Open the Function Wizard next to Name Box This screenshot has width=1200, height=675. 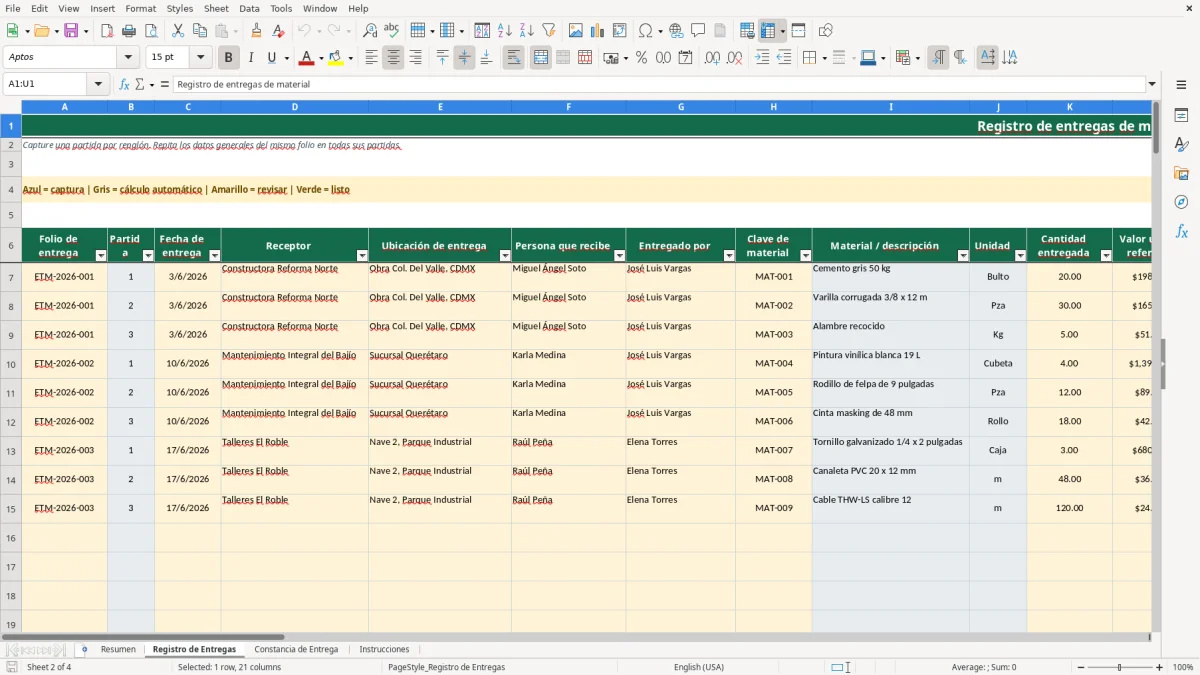[124, 84]
